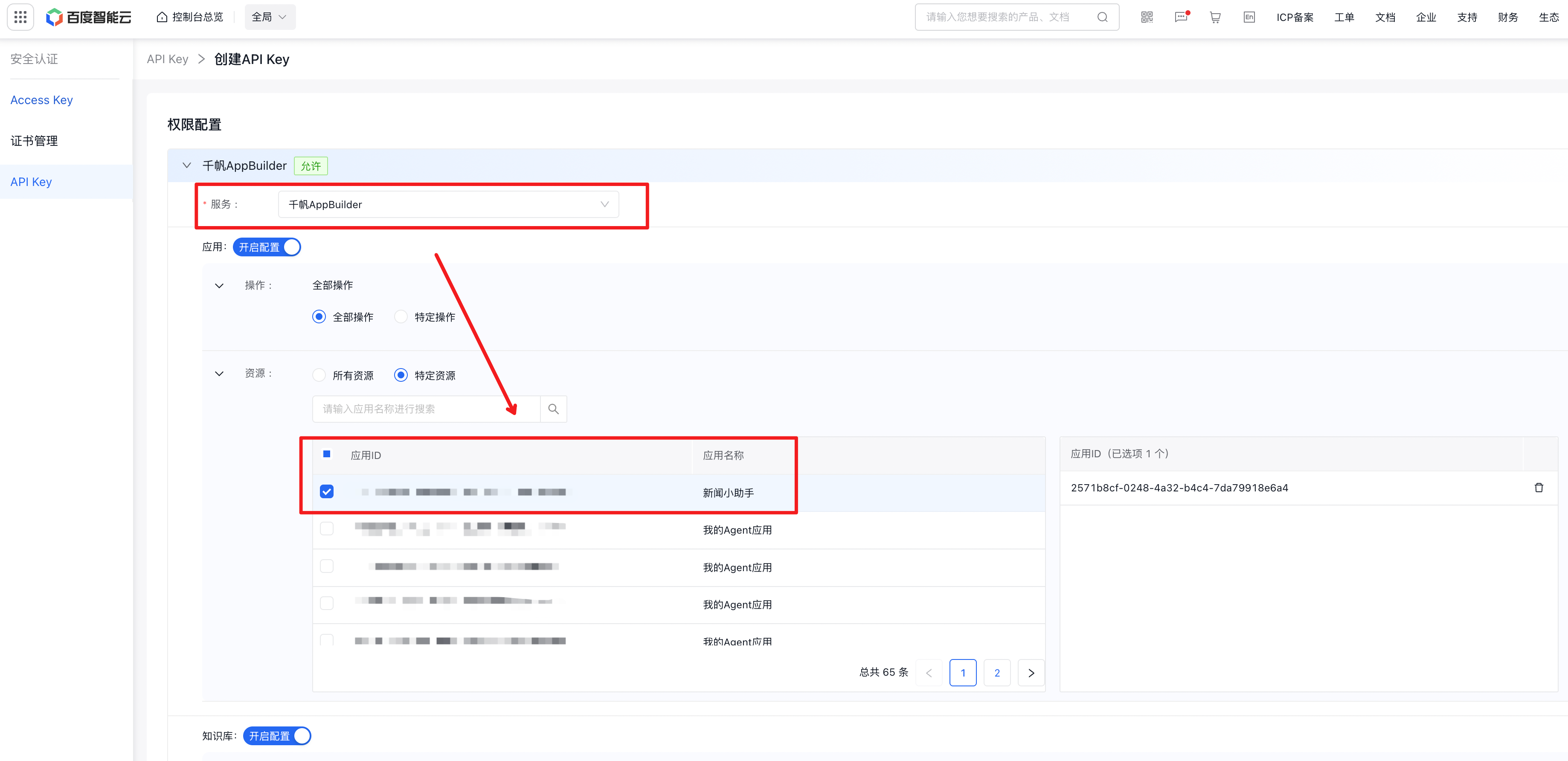Screen dimensions: 1568x761
Task: Click the app name search input
Action: point(426,409)
